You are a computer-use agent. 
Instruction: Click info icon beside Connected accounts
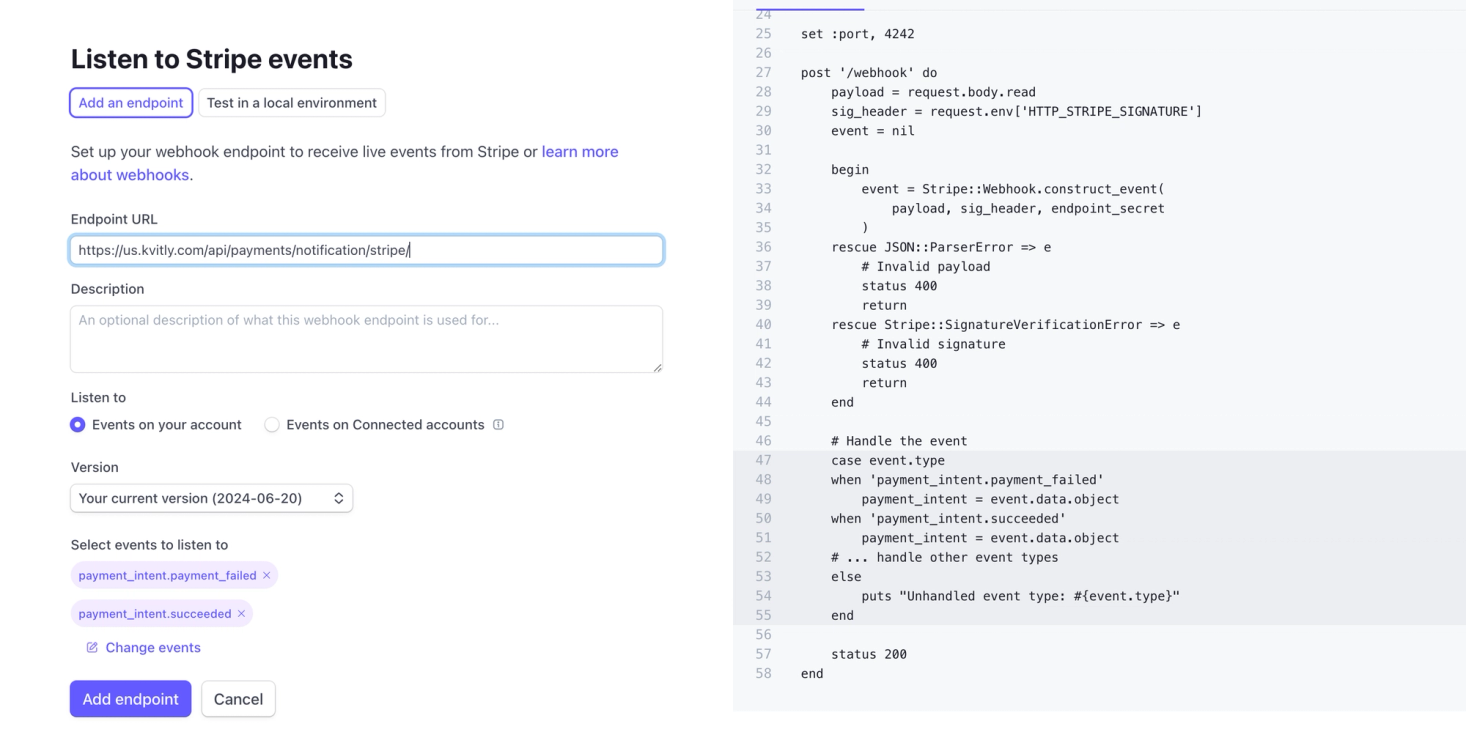[498, 425]
